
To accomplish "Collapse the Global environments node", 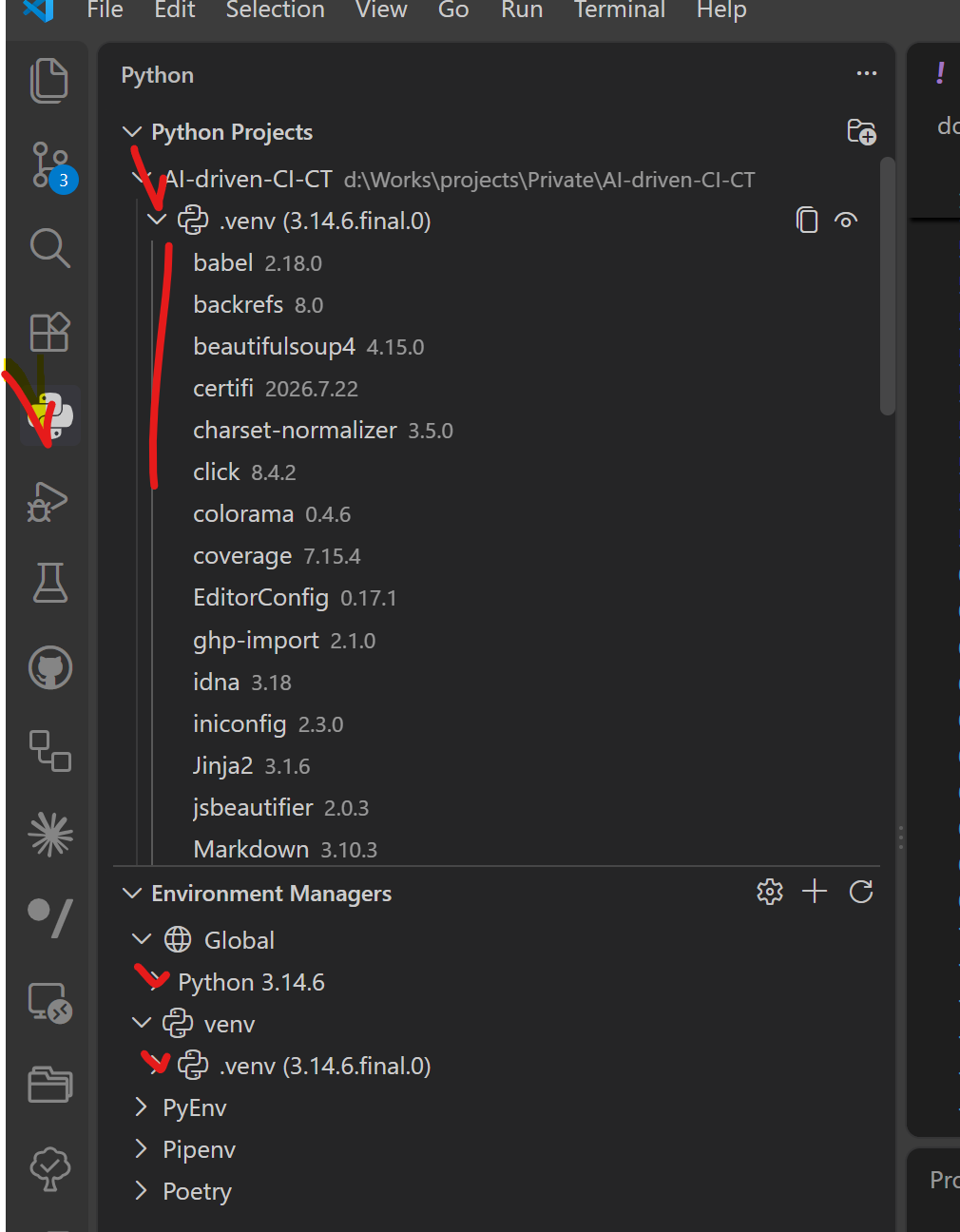I will coord(142,939).
